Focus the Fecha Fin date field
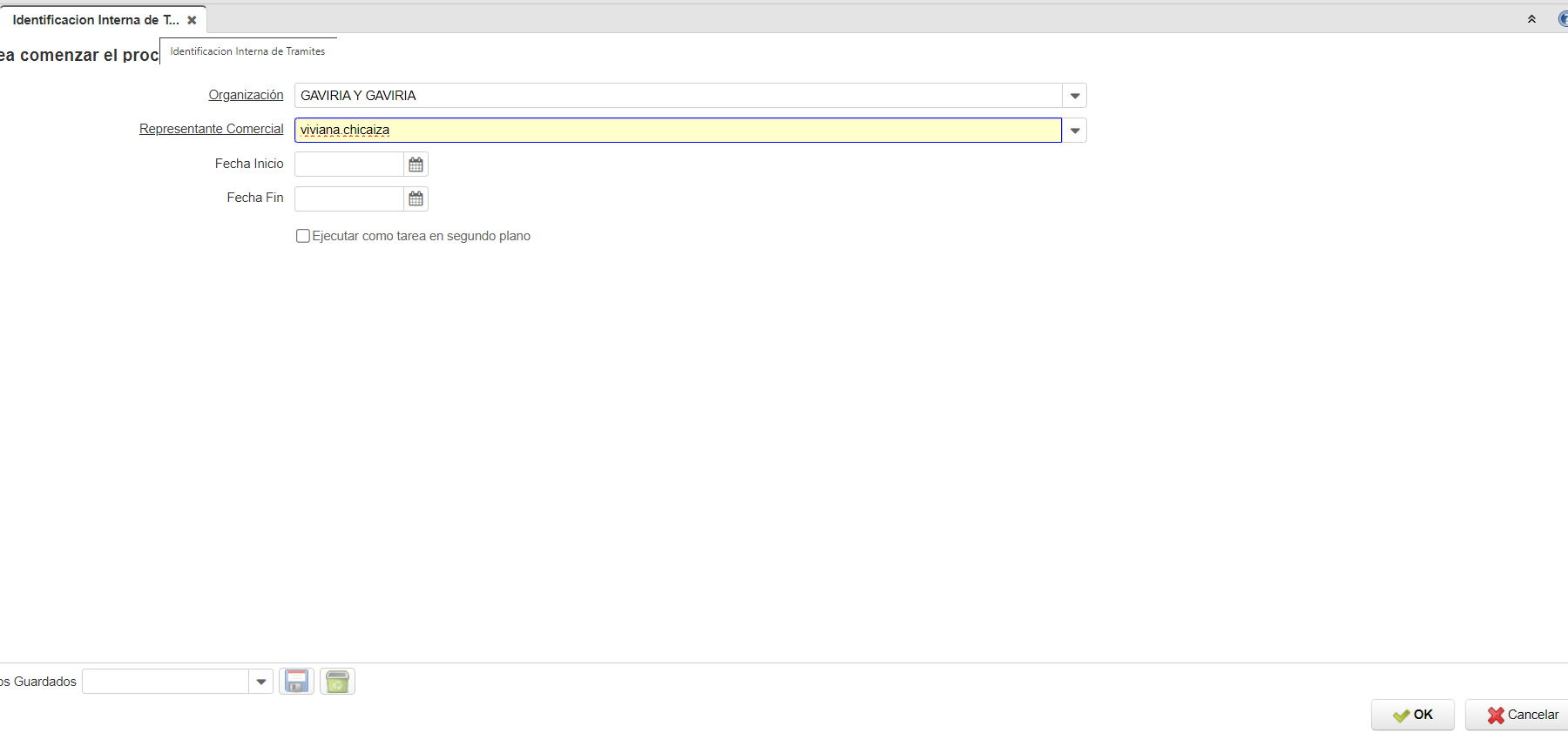This screenshot has height=733, width=1568. (x=349, y=199)
